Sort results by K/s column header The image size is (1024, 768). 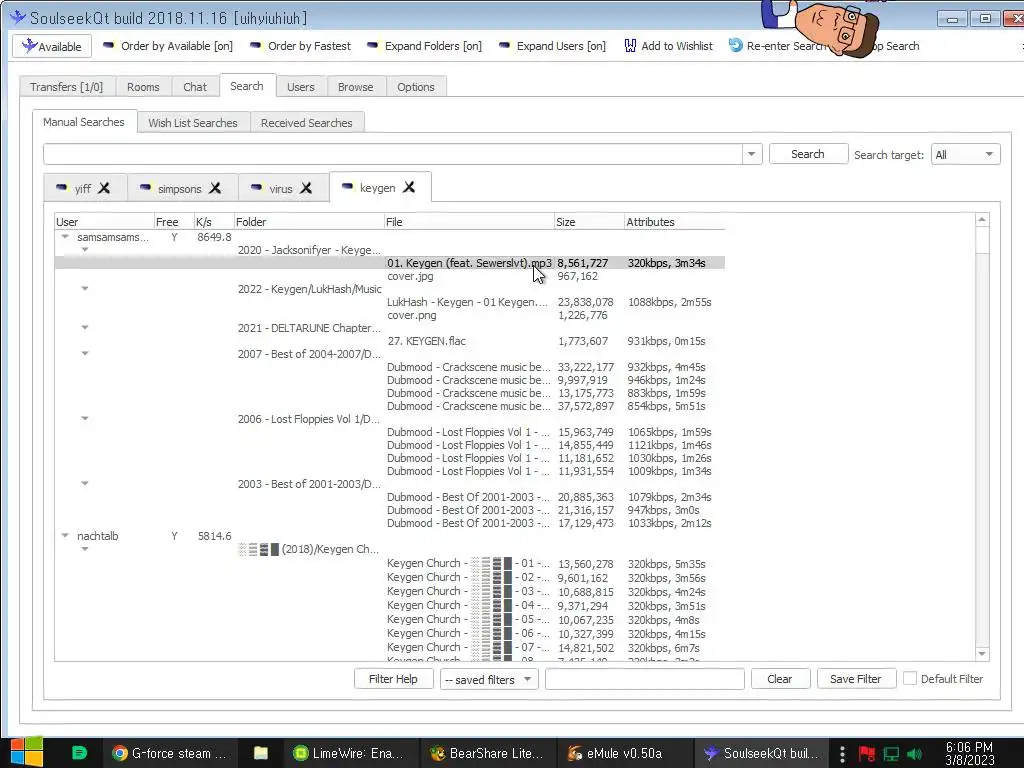[213, 222]
